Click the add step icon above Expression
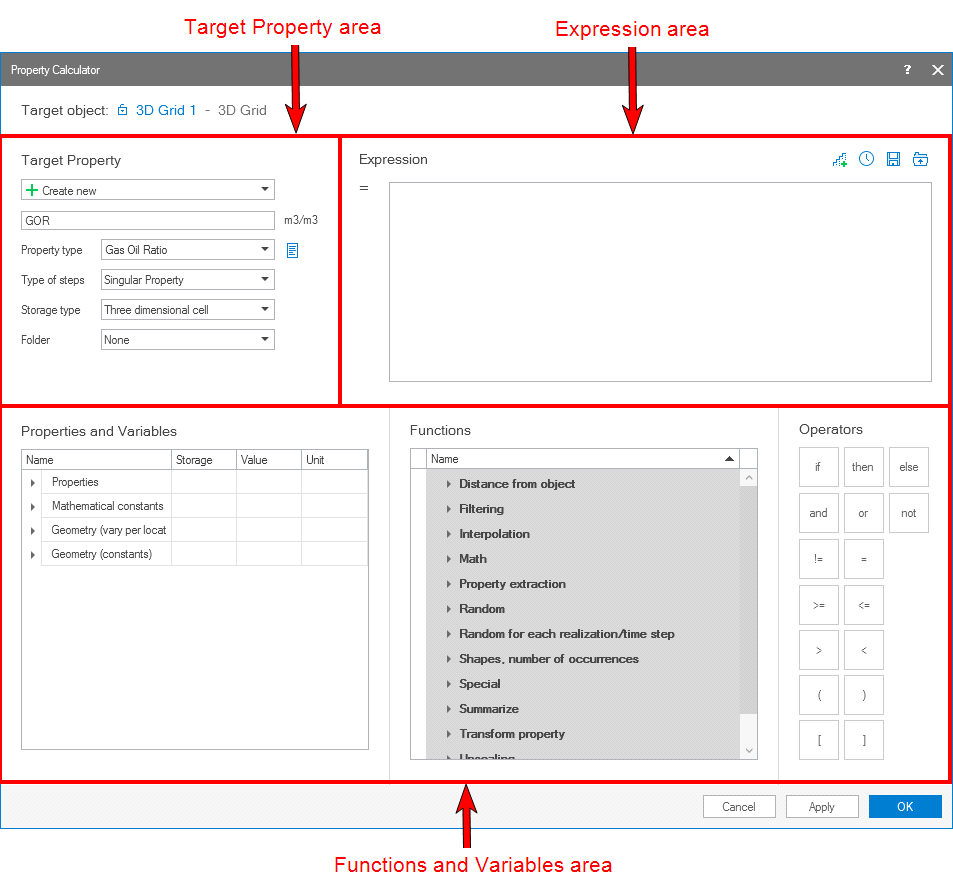Image resolution: width=953 pixels, height=893 pixels. (x=840, y=160)
